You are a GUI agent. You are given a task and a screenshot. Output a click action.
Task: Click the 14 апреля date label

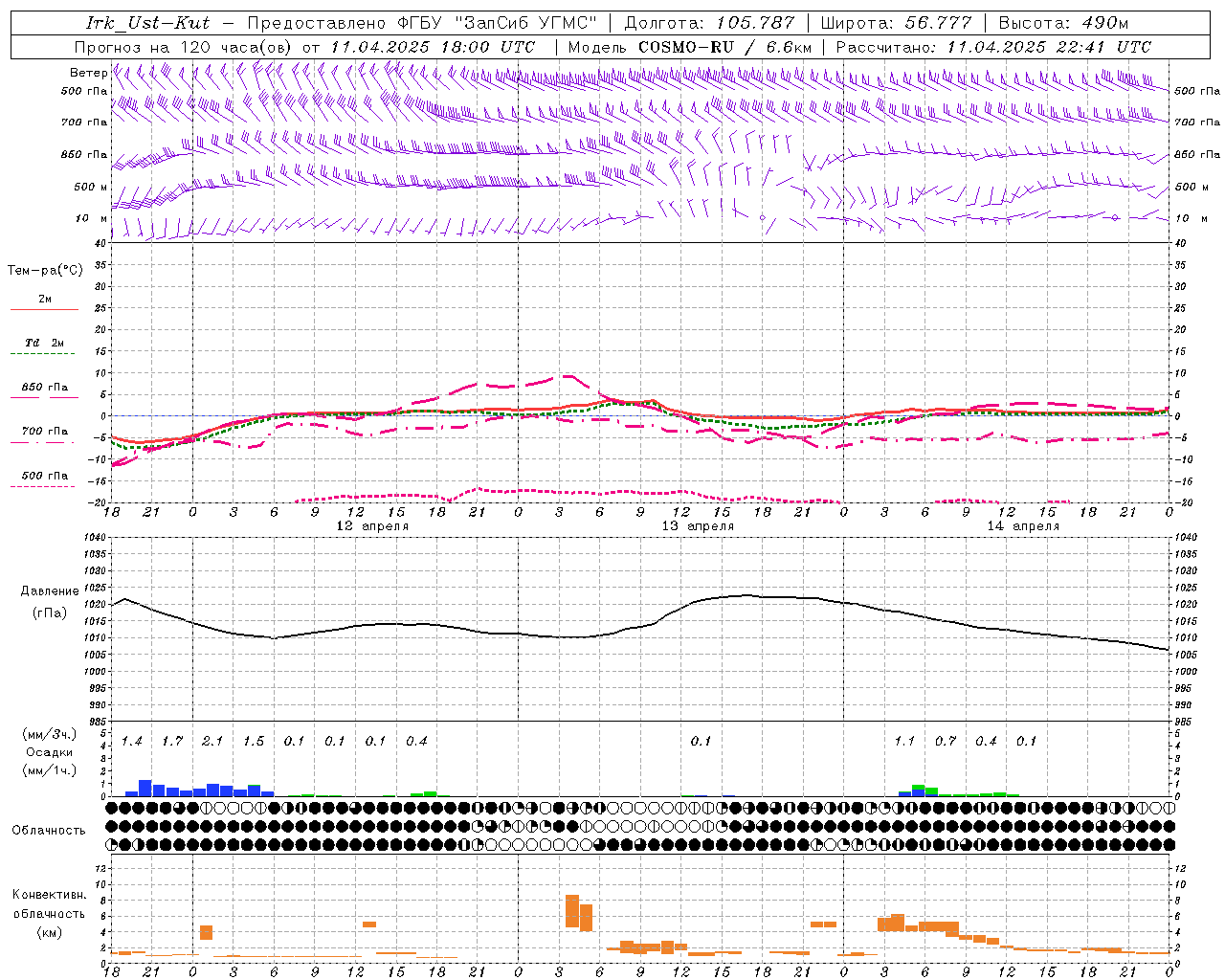[1023, 526]
